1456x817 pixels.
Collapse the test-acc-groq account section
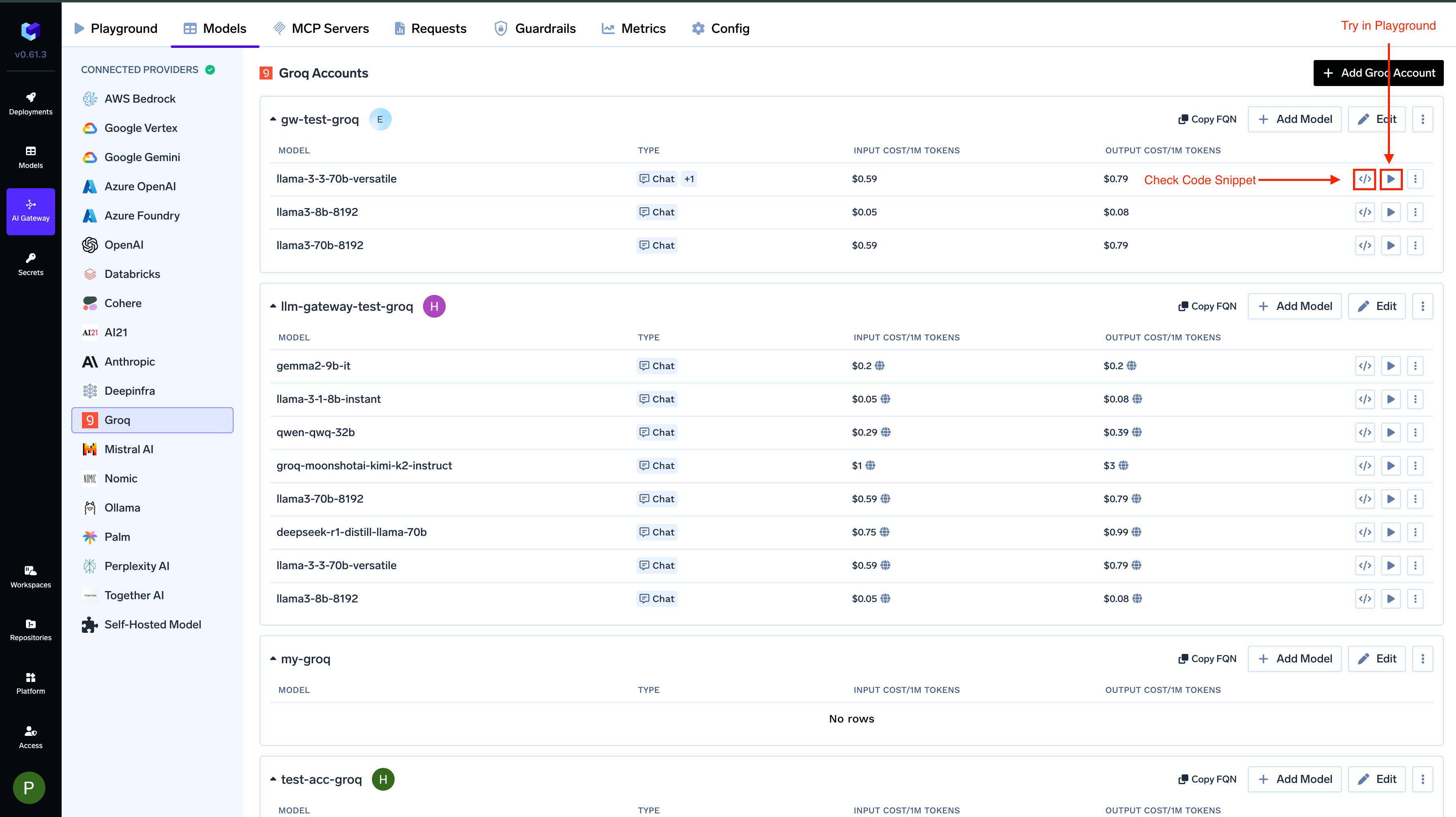coord(273,779)
